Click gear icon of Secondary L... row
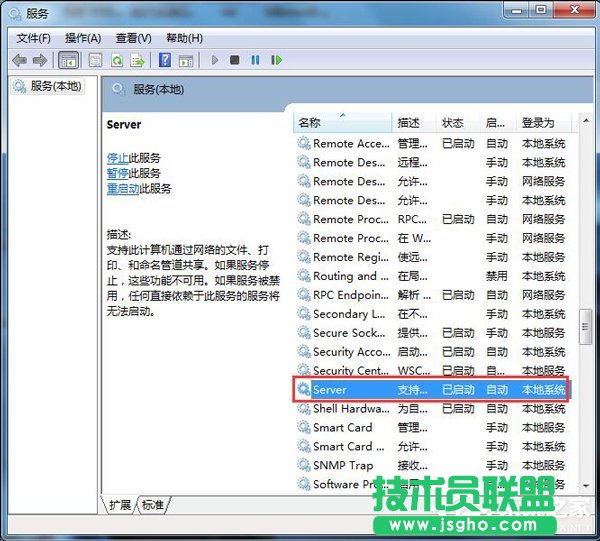Viewport: 600px width, 541px height. (304, 314)
